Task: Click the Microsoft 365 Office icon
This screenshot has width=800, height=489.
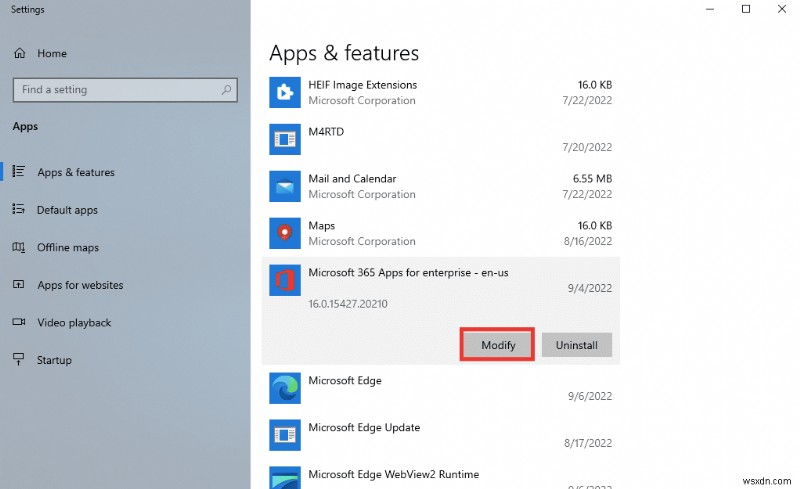Action: click(x=285, y=280)
